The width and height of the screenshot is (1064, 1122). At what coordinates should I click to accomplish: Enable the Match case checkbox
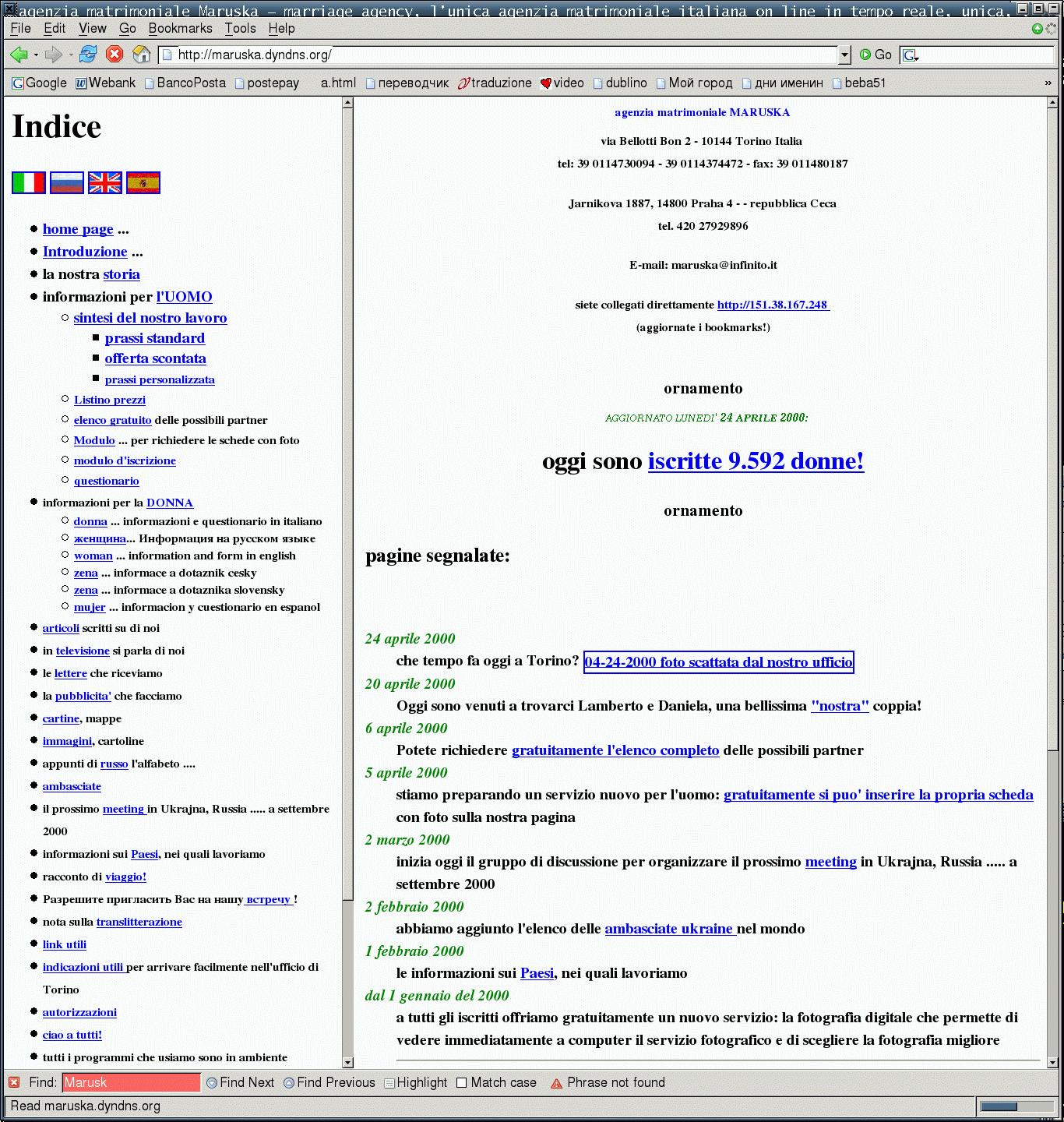pyautogui.click(x=462, y=1082)
